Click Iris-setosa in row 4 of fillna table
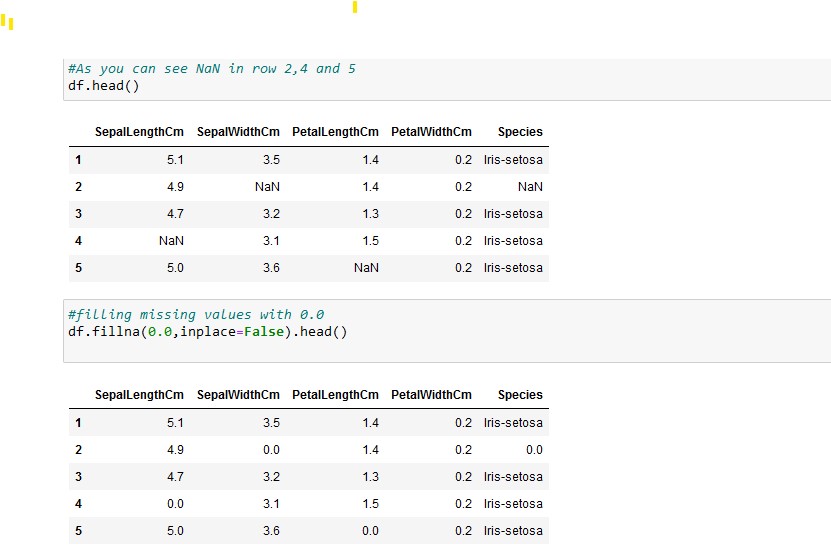 point(513,504)
